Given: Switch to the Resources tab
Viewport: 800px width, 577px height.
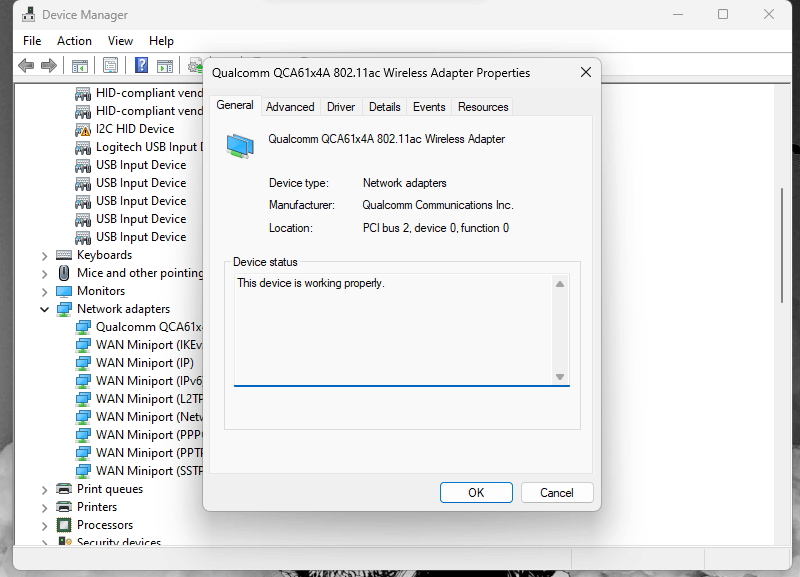Looking at the screenshot, I should pos(483,107).
